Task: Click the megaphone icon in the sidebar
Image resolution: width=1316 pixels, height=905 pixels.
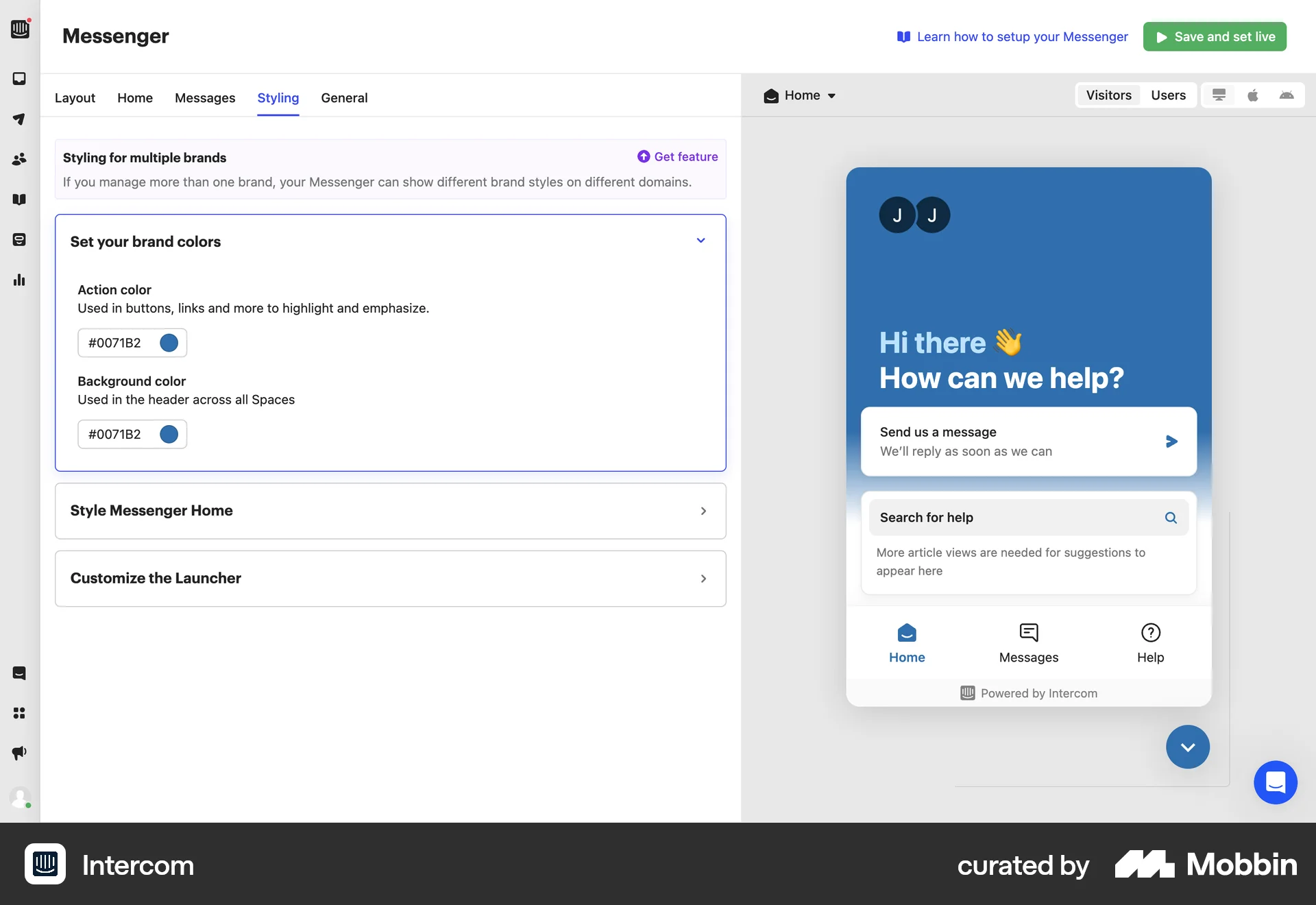Action: pos(20,753)
